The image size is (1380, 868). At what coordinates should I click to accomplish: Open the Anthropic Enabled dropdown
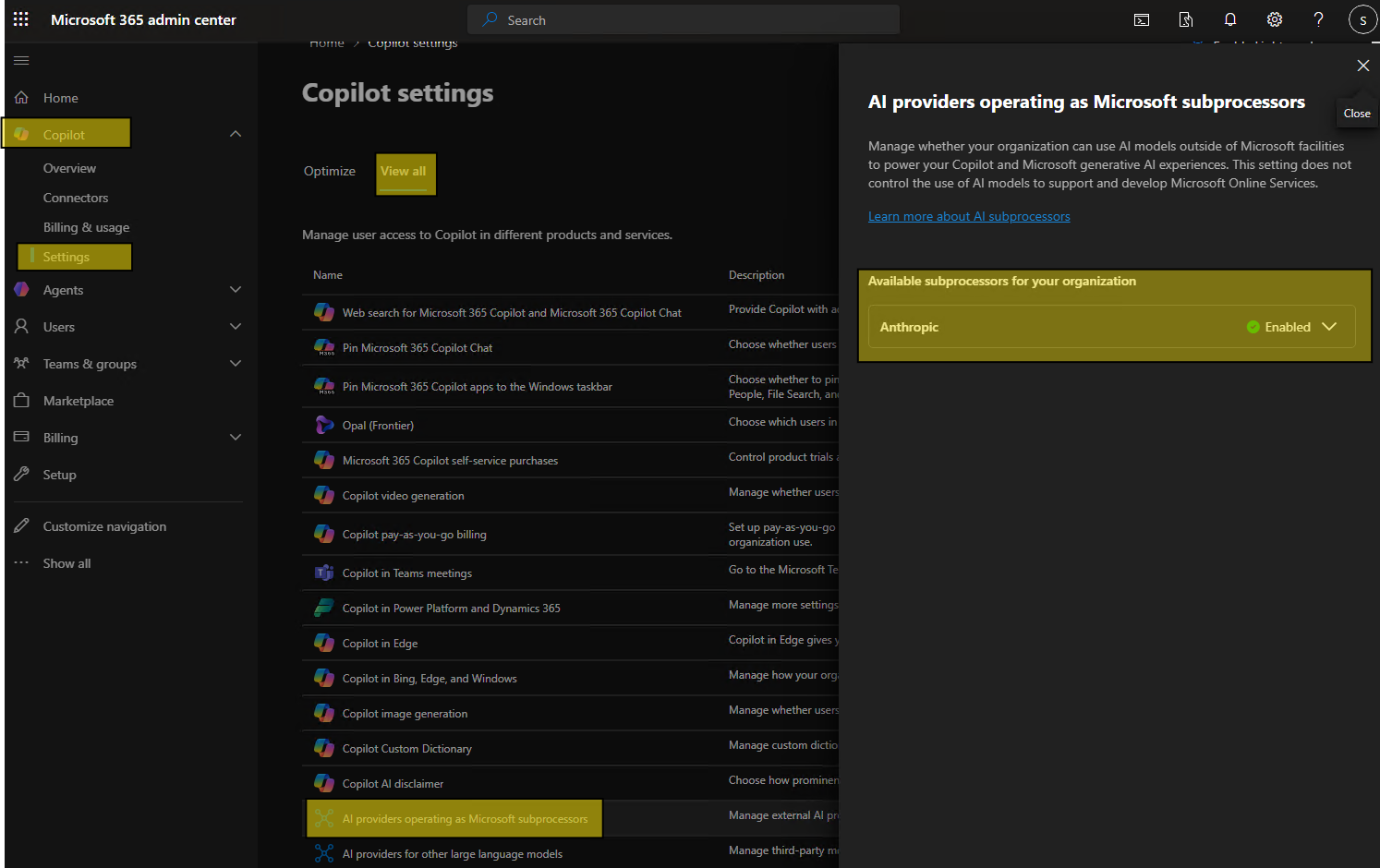click(x=1328, y=327)
